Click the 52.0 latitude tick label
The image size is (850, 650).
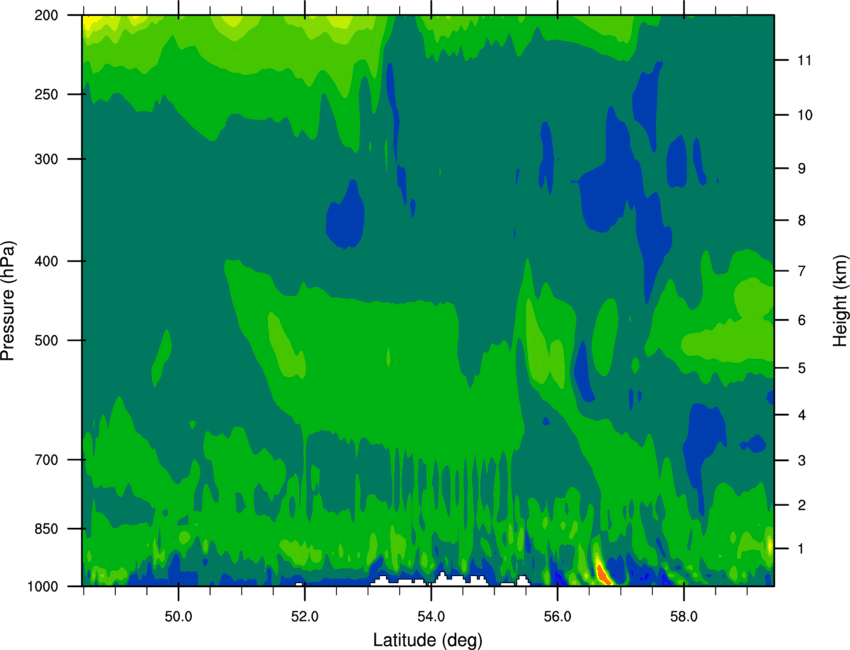click(305, 617)
